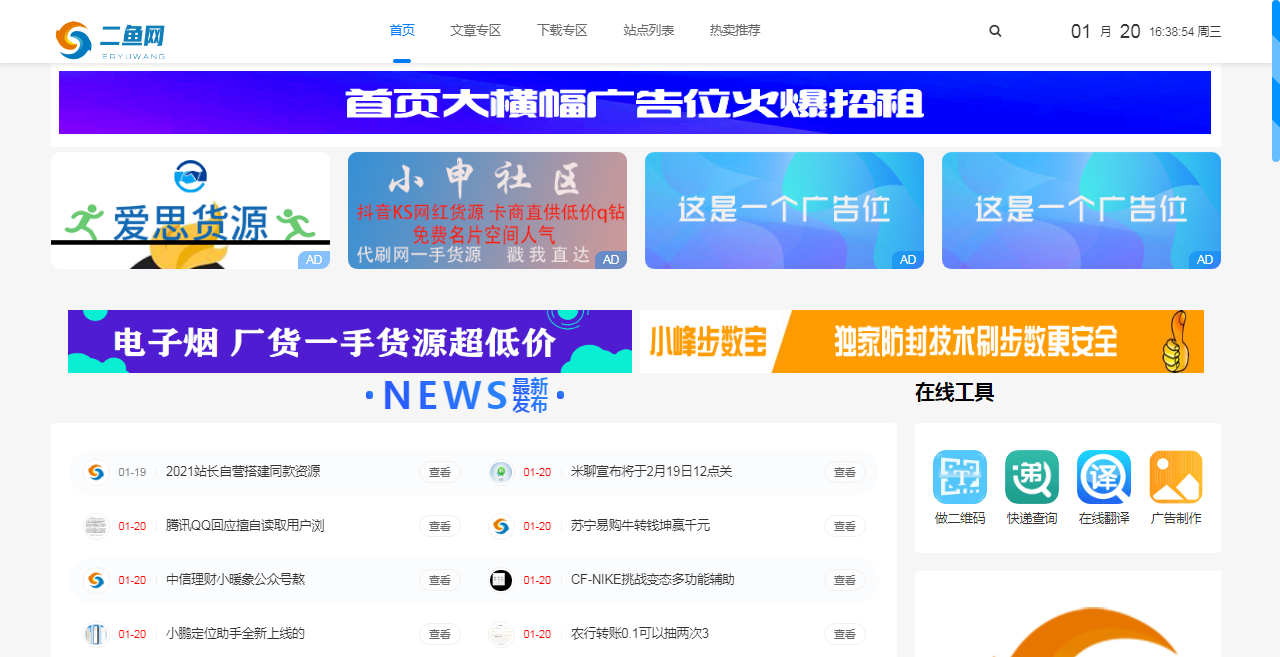Viewport: 1280px width, 657px height.
Task: Open the 做二维码 QR code tool icon
Action: pyautogui.click(x=960, y=477)
